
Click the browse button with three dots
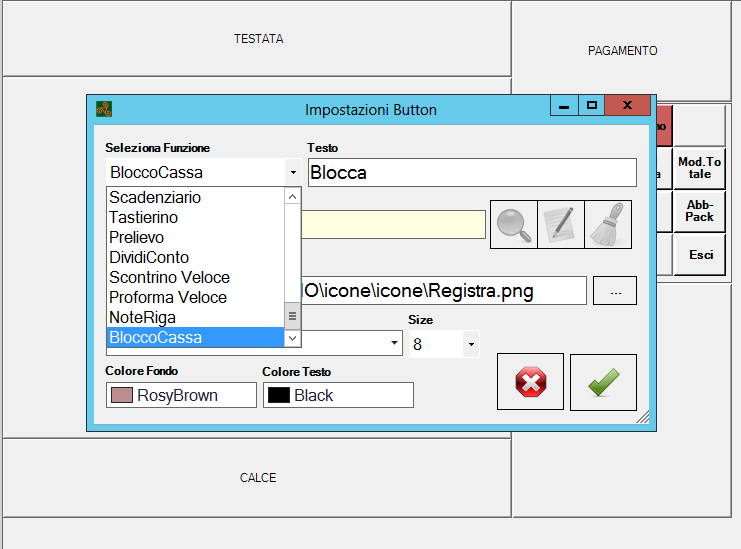coord(615,291)
